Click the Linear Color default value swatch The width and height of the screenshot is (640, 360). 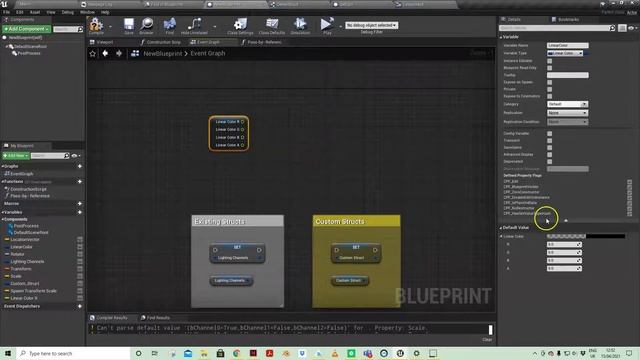(x=586, y=236)
